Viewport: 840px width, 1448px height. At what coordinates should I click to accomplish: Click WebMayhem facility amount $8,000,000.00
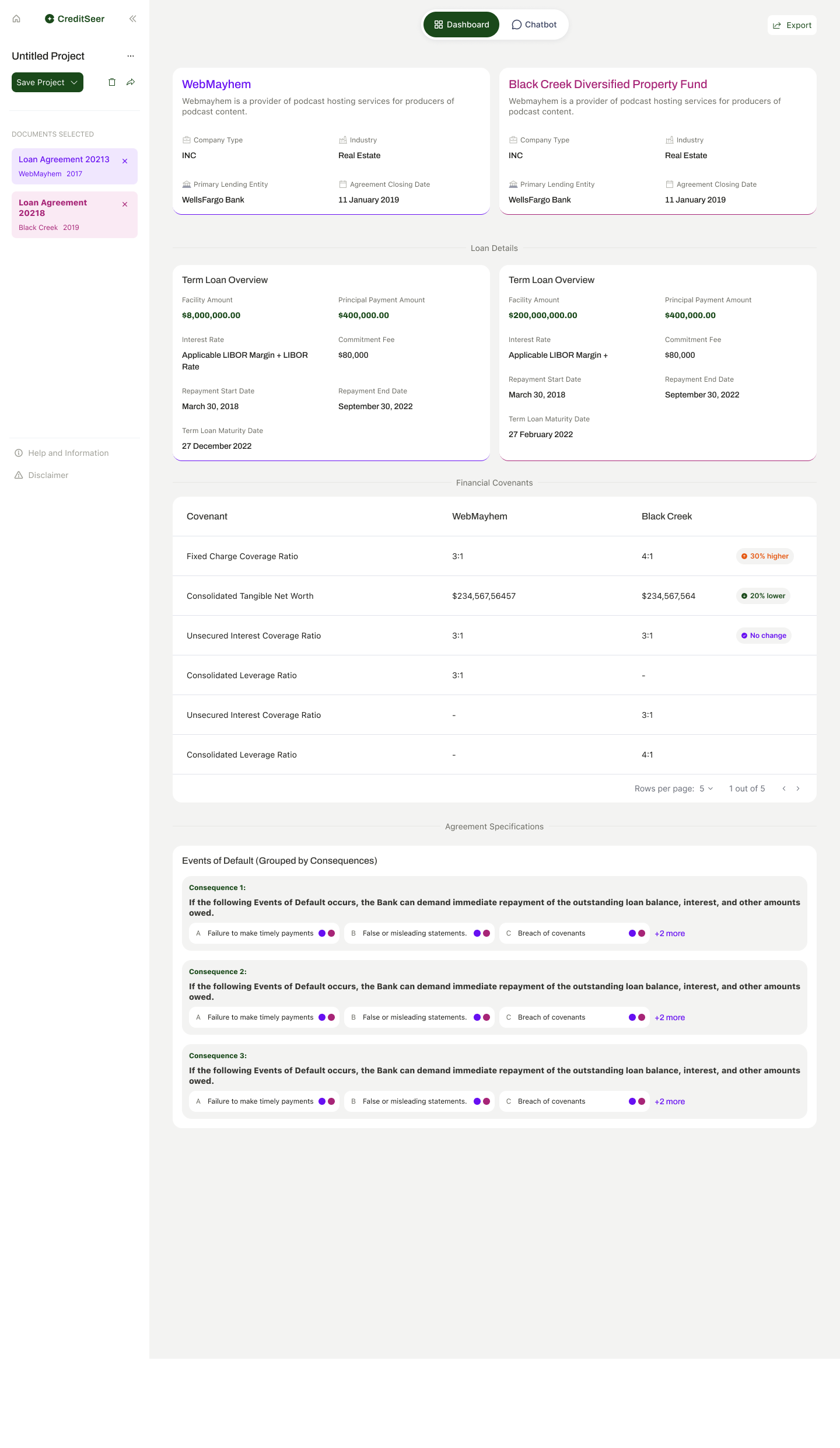211,315
